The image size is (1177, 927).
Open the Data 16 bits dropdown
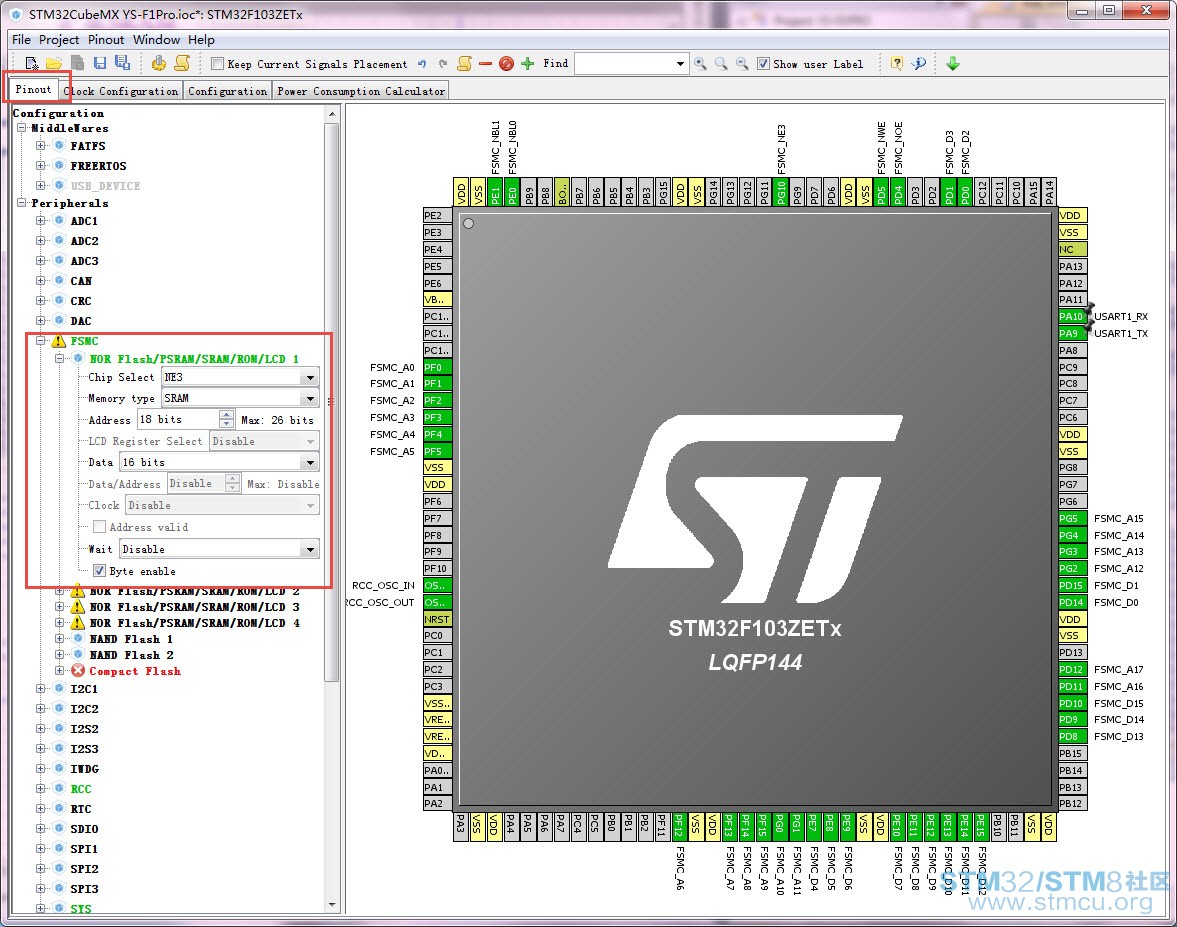point(310,462)
